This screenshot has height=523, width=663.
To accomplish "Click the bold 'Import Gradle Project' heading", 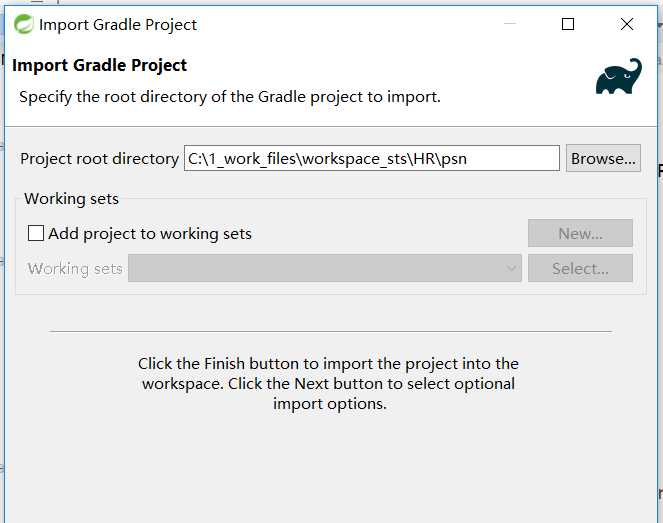I will tap(99, 66).
